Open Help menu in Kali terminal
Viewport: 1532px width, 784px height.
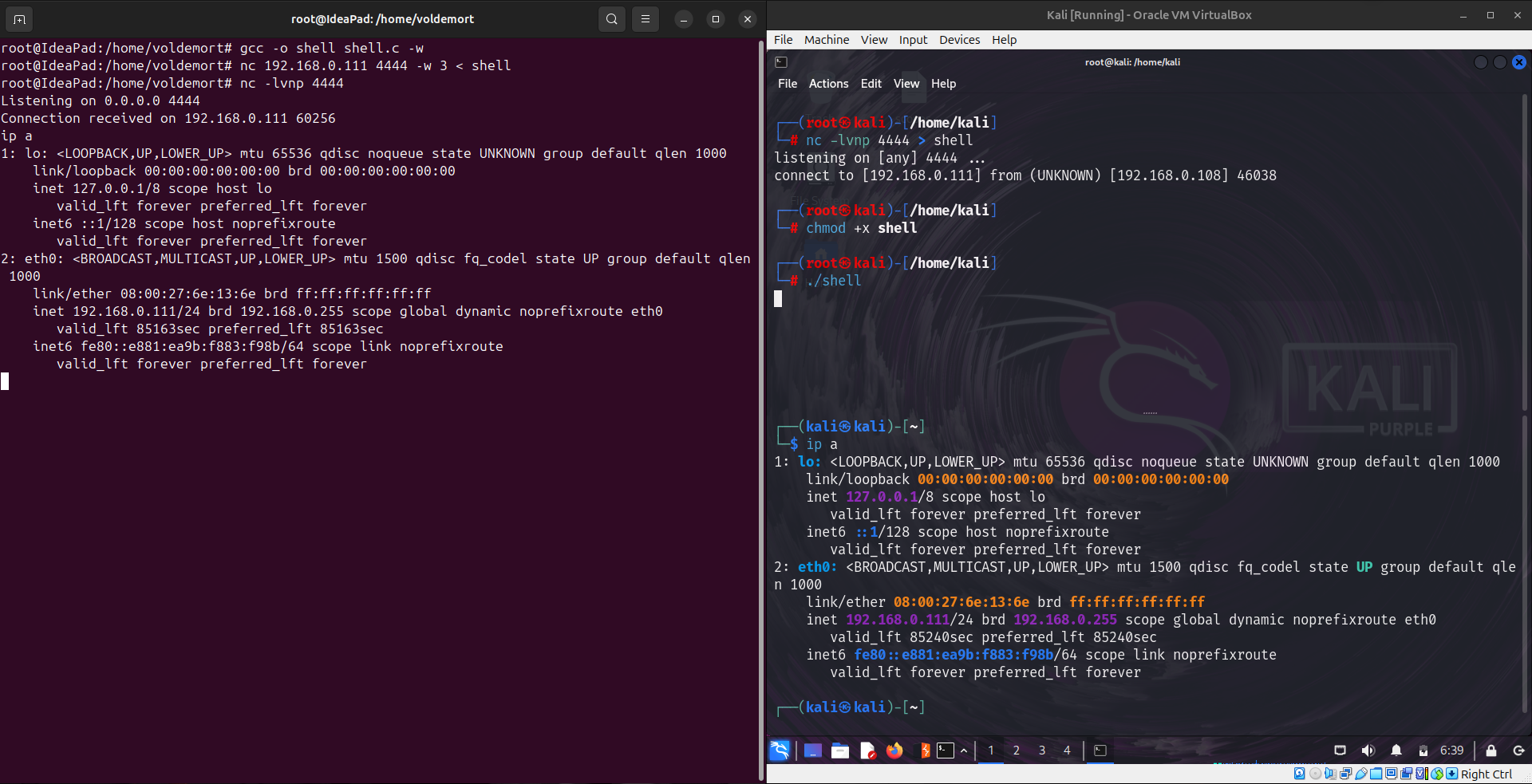pos(943,84)
